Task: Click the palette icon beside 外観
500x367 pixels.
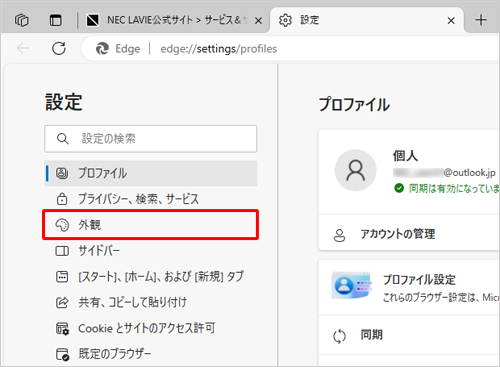Action: (x=62, y=225)
